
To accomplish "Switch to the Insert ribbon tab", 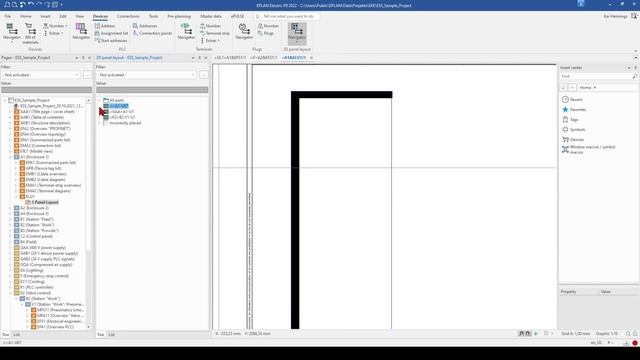I will [x=45, y=16].
